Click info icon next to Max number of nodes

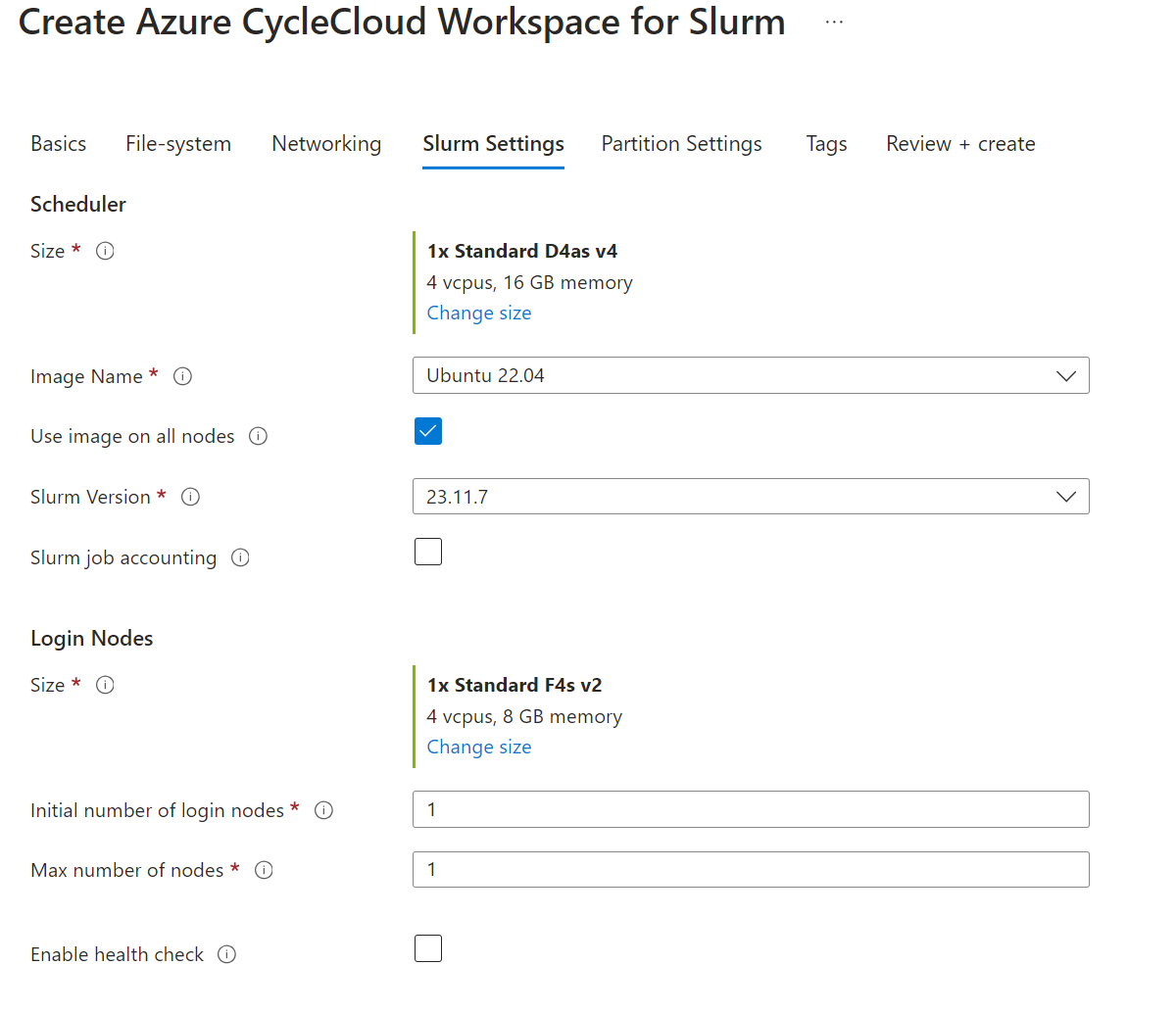(264, 870)
